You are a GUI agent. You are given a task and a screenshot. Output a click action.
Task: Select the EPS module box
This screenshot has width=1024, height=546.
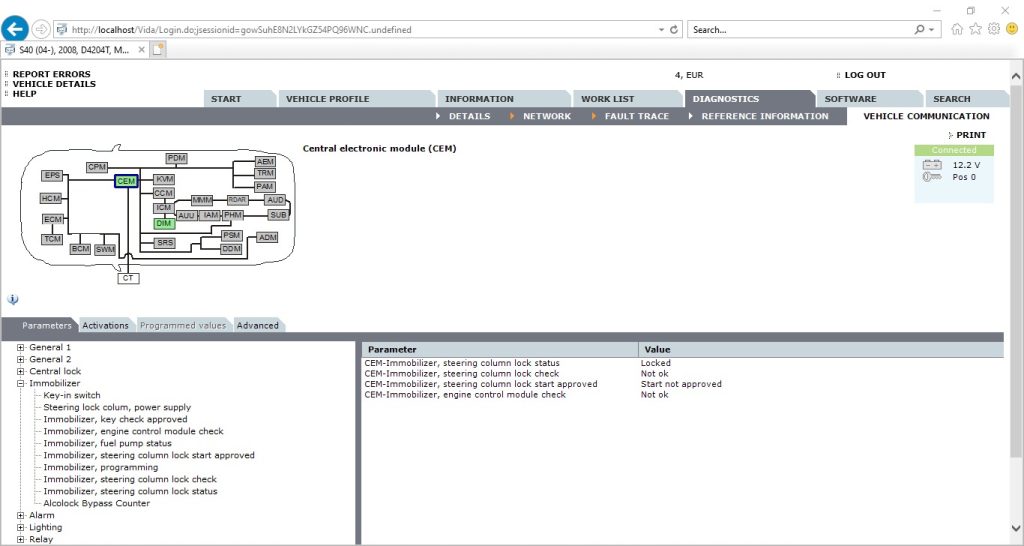tap(52, 175)
